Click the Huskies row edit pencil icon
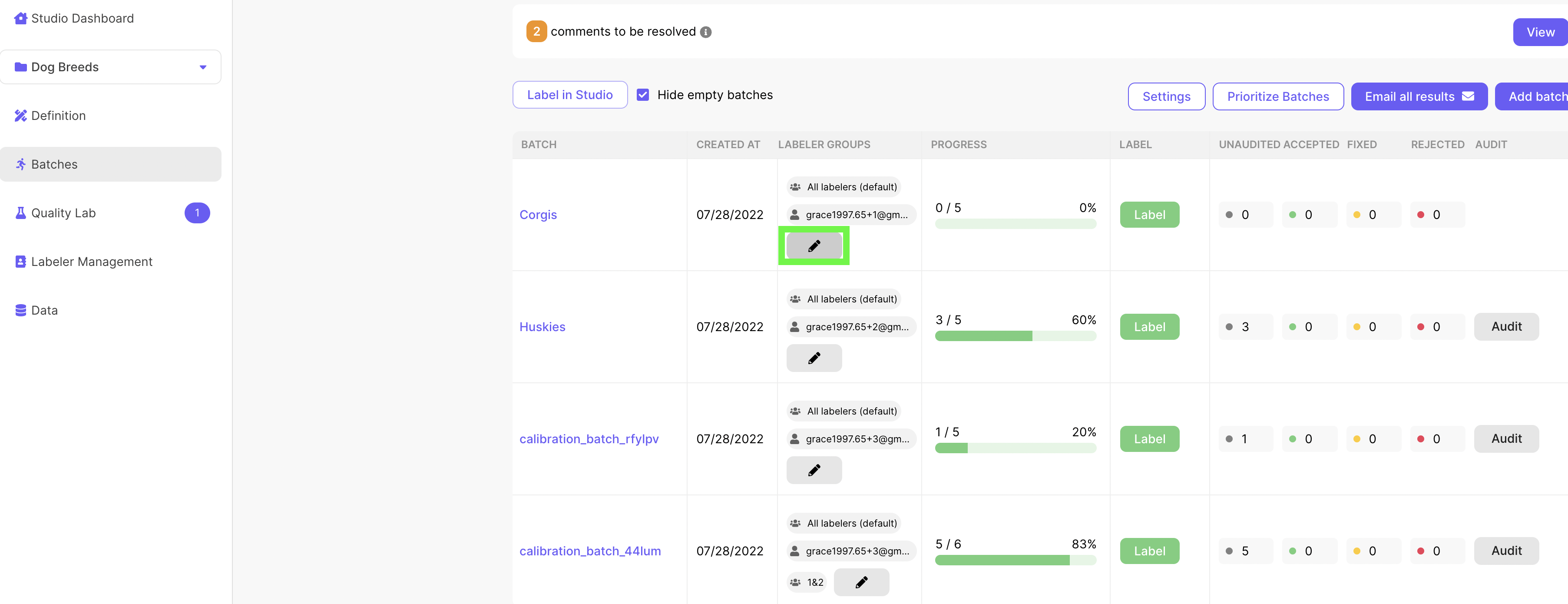Viewport: 1568px width, 604px height. (x=814, y=358)
